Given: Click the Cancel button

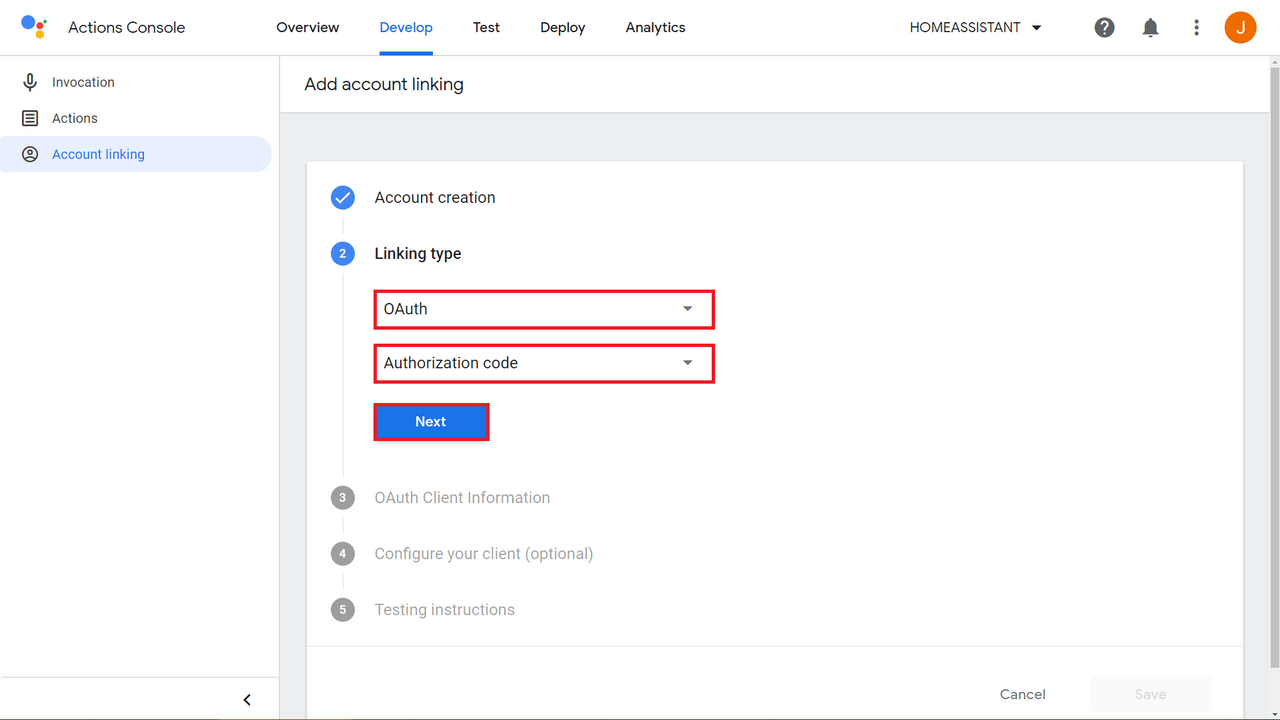Looking at the screenshot, I should [x=1022, y=694].
